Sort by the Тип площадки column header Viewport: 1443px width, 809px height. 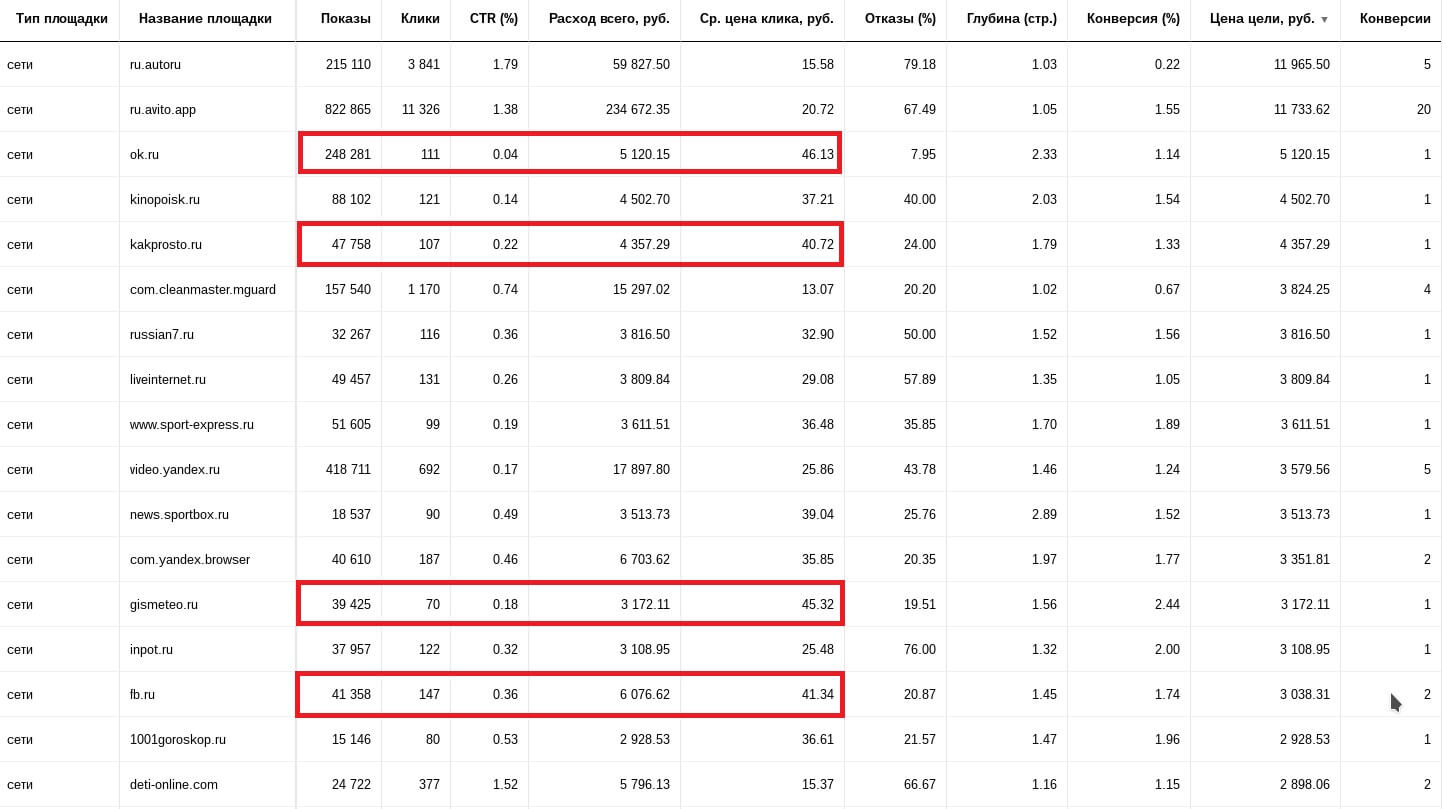click(x=62, y=19)
